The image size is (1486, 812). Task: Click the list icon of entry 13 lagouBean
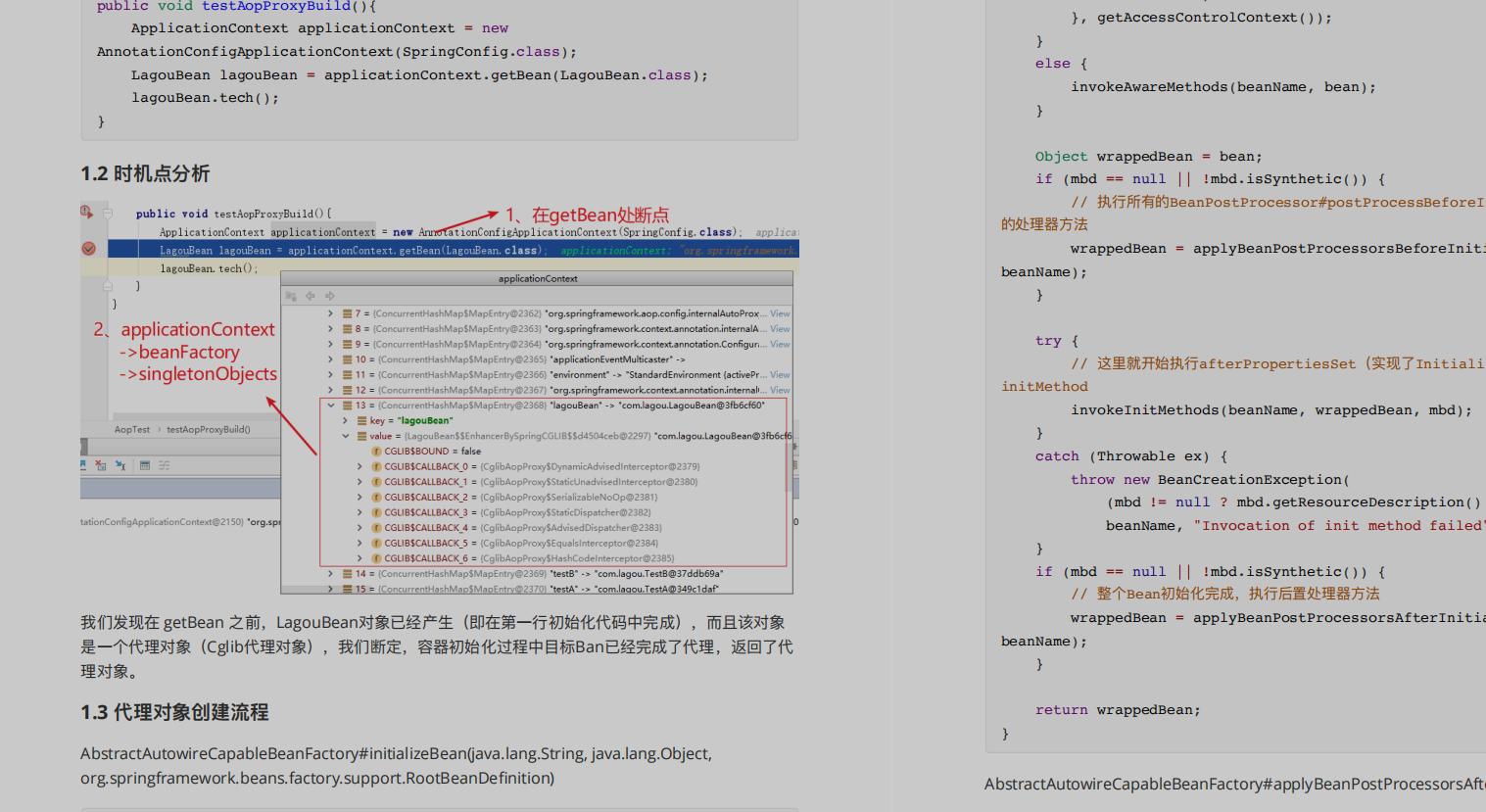(x=347, y=405)
